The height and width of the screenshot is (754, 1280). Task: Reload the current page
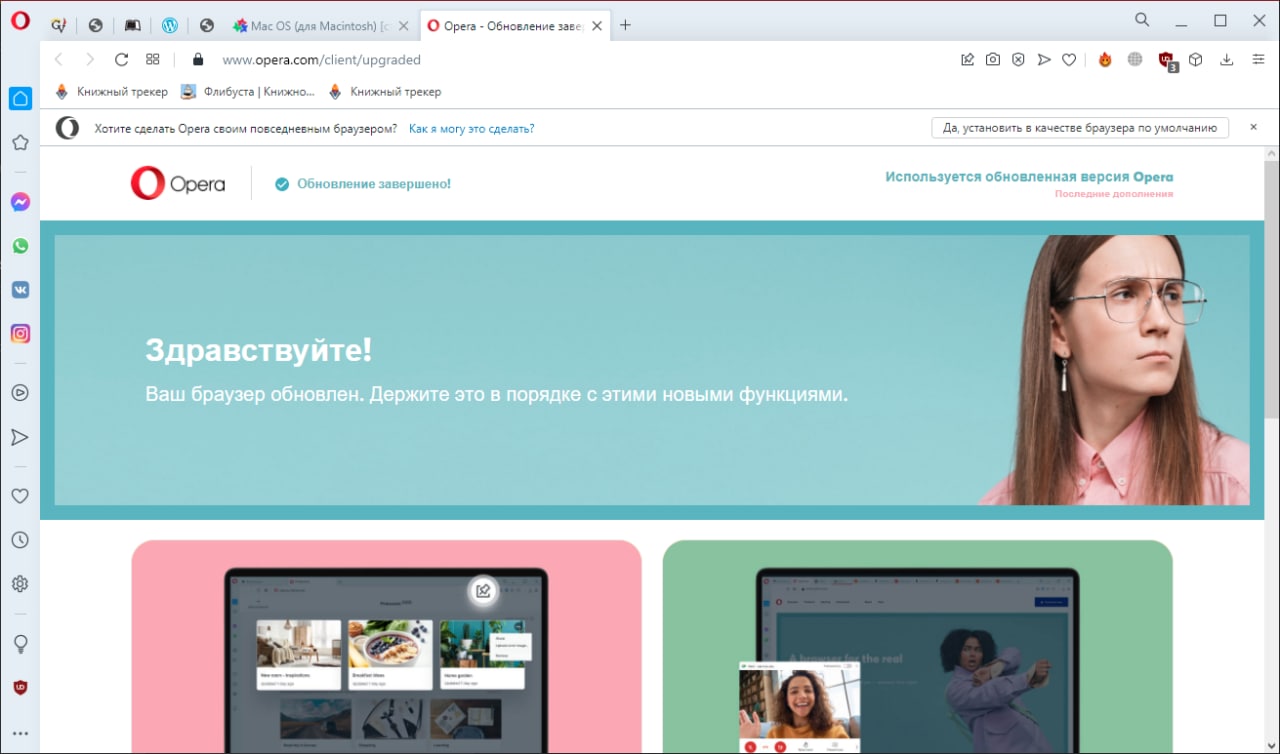(x=122, y=59)
